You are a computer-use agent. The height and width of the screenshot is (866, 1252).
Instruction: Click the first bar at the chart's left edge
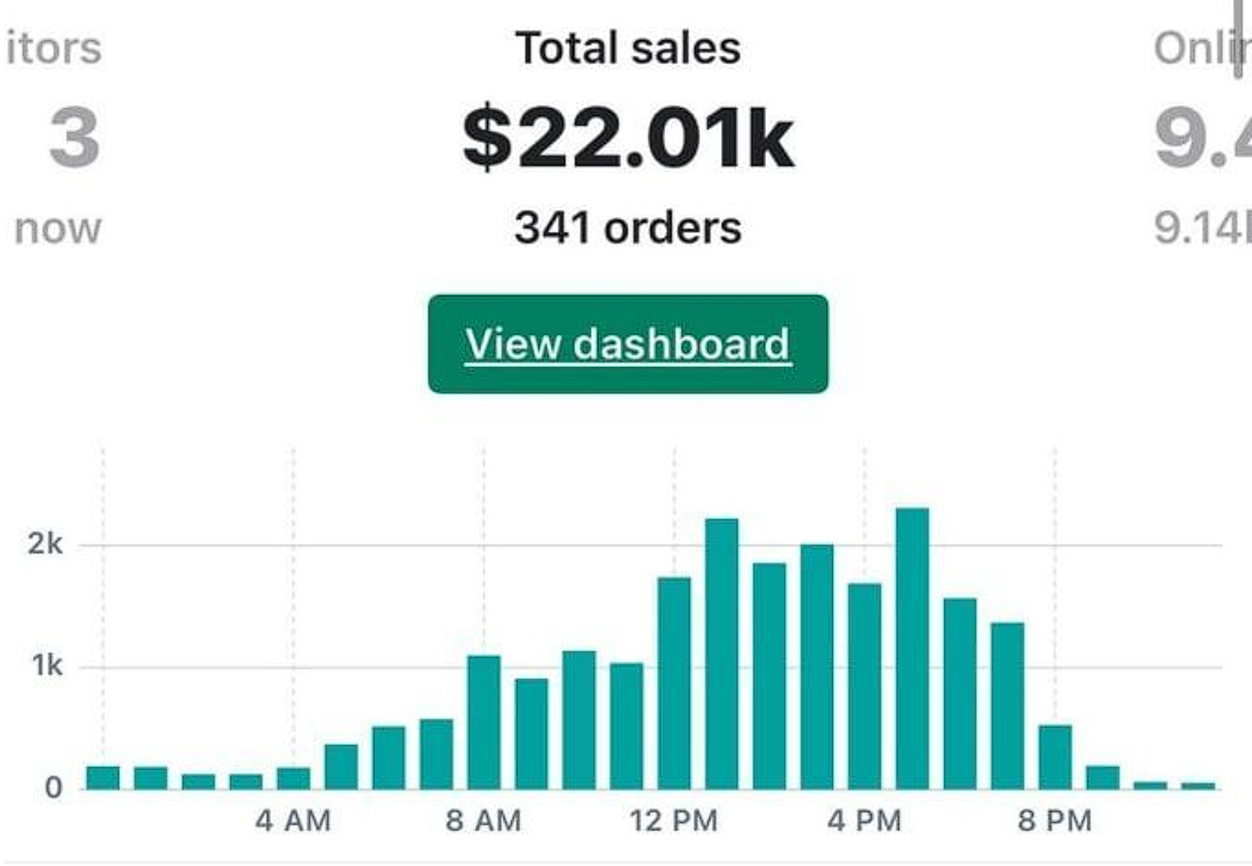103,777
